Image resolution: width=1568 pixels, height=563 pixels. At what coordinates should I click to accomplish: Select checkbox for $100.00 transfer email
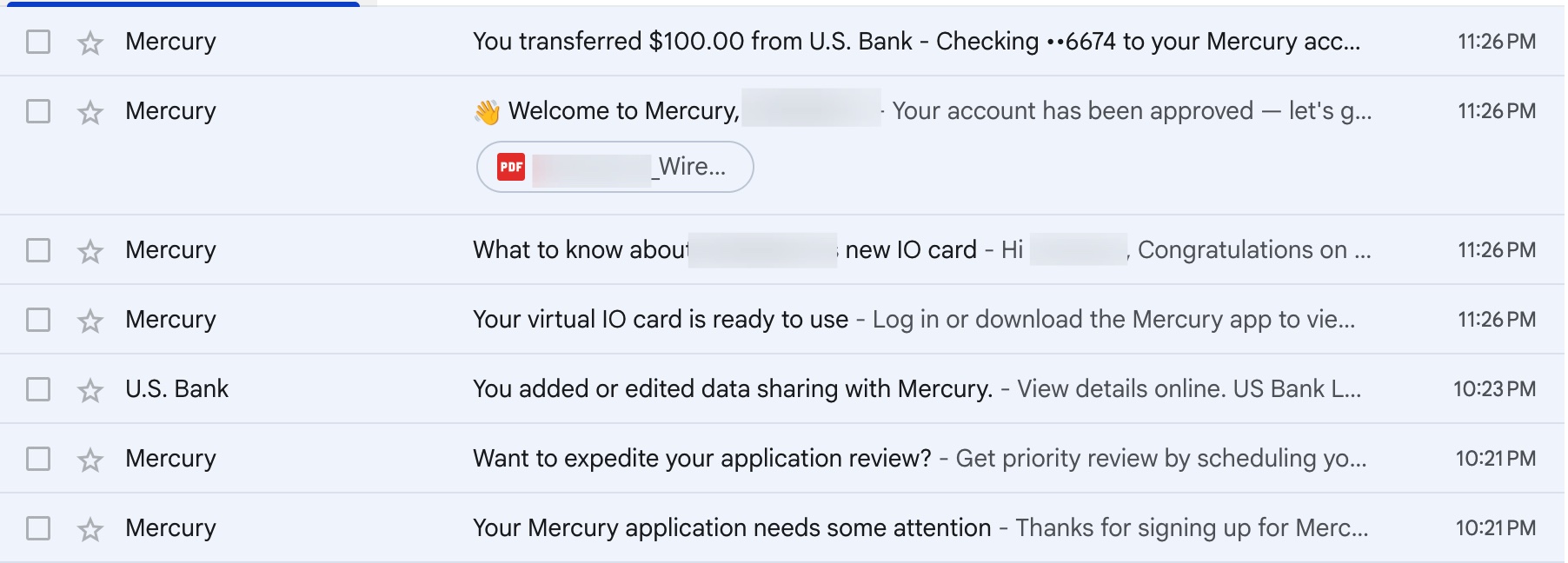[38, 42]
